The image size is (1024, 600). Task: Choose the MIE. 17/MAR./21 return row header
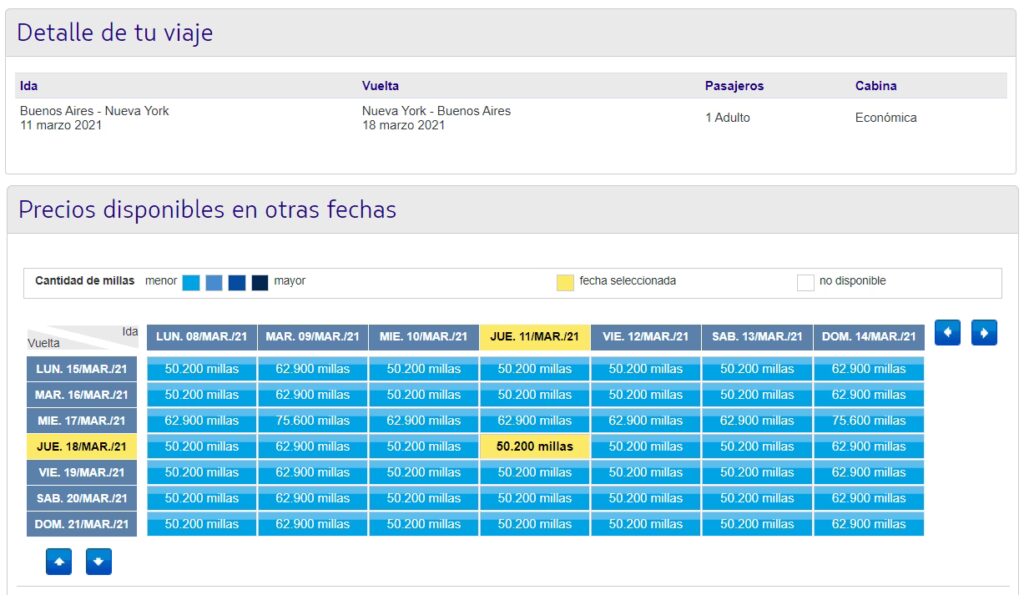tap(82, 420)
